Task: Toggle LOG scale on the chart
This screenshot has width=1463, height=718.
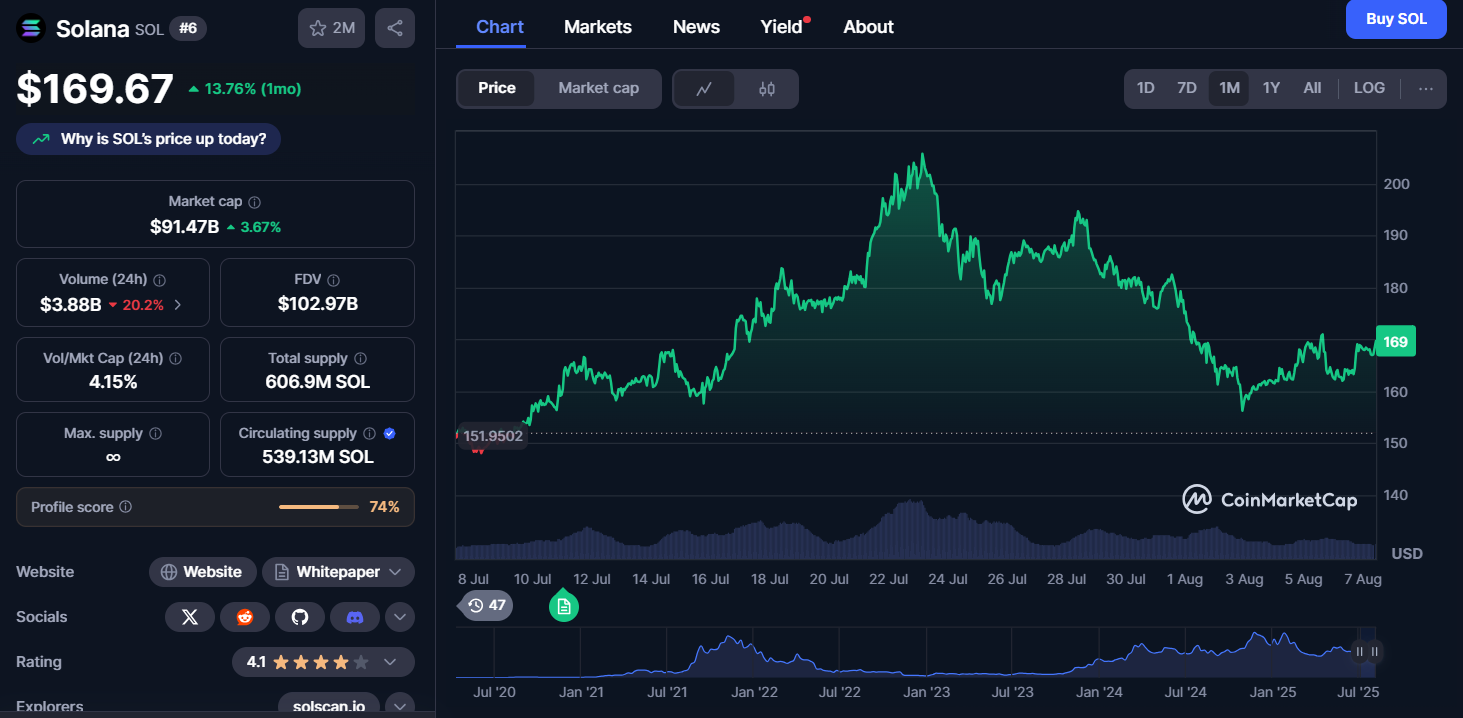Action: tap(1369, 88)
